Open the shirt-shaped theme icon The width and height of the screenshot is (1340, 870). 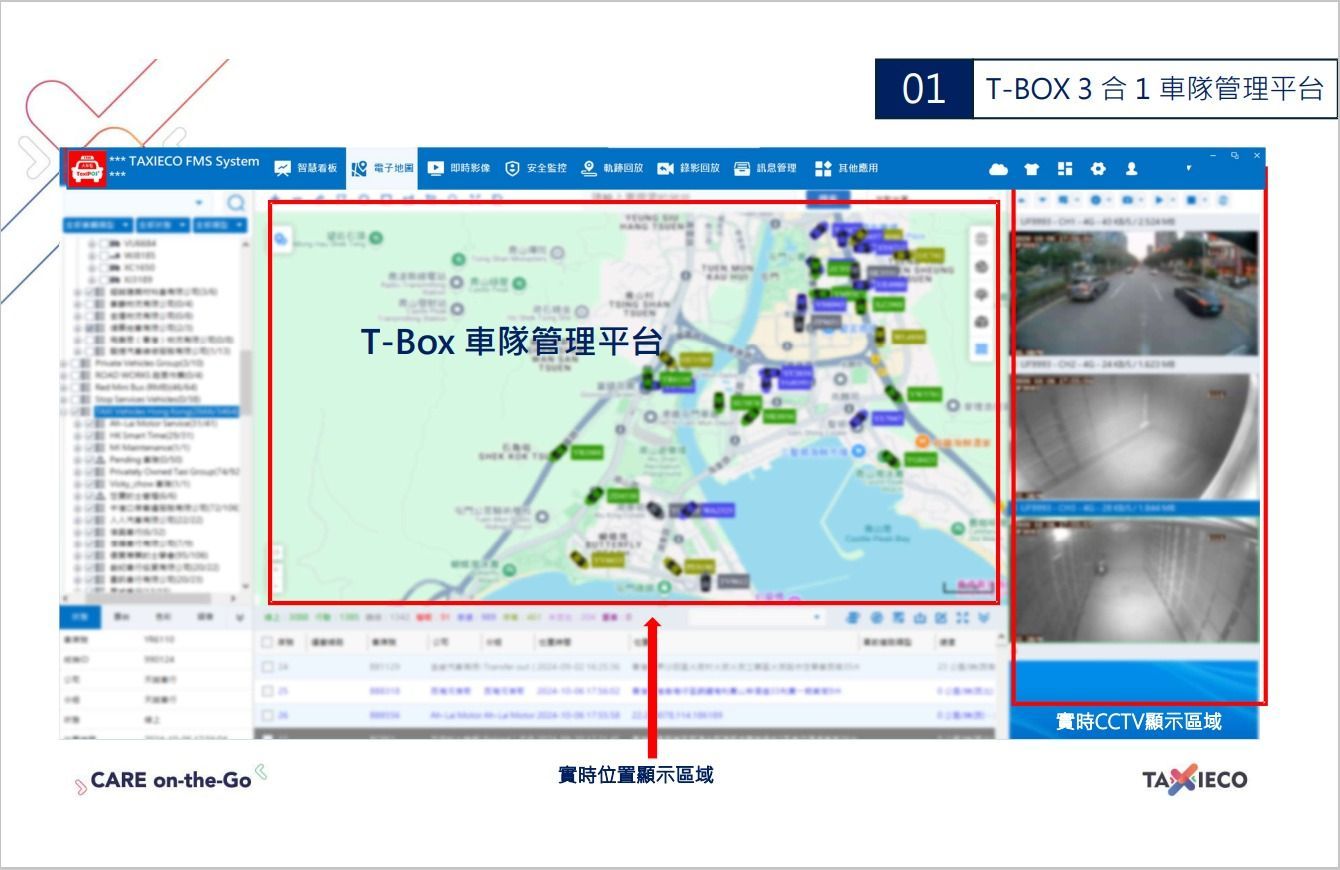[1031, 169]
